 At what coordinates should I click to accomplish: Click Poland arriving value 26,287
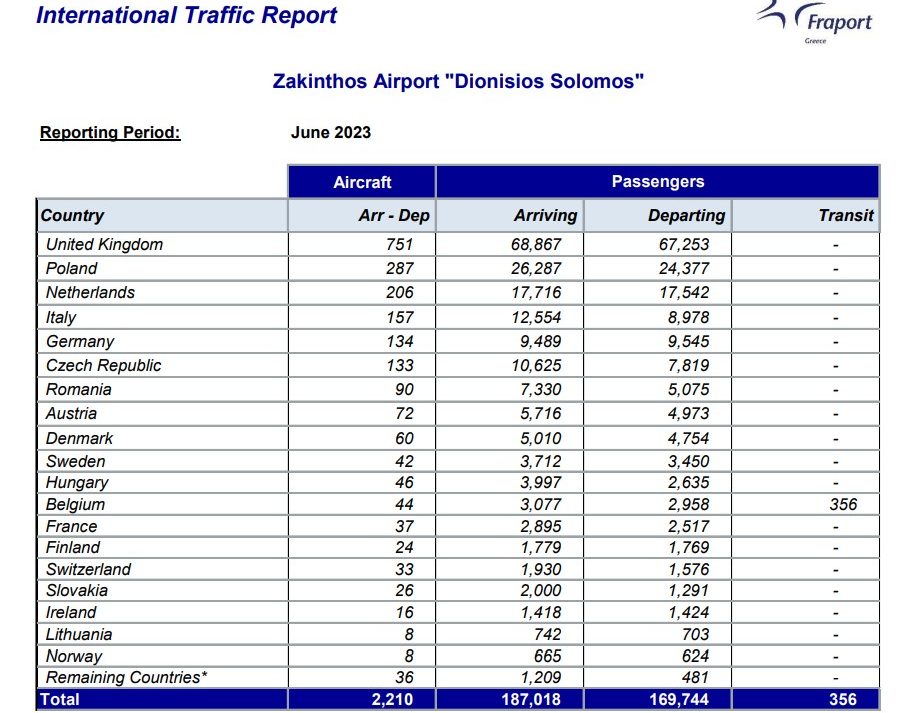click(x=536, y=268)
